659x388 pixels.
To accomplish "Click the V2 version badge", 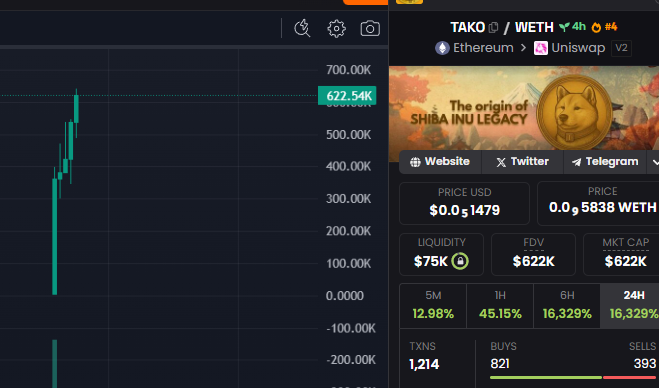I will [x=621, y=48].
